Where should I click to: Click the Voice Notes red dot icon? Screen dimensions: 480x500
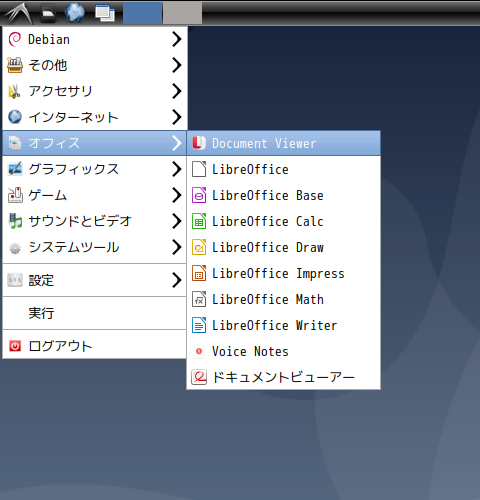coord(199,351)
